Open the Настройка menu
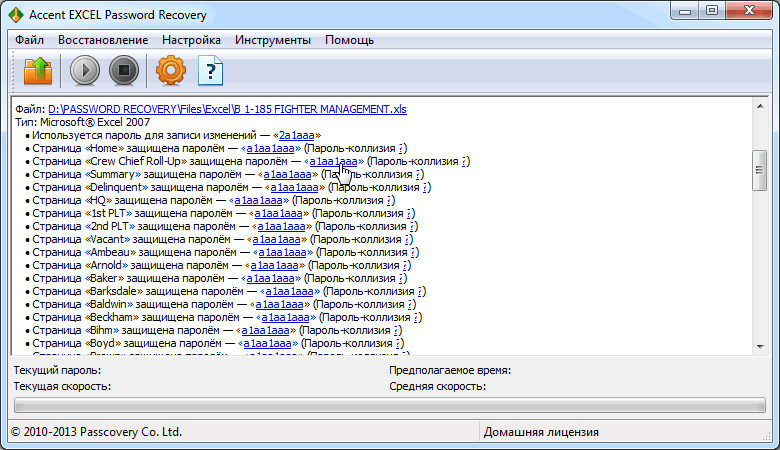The image size is (780, 450). pos(191,40)
